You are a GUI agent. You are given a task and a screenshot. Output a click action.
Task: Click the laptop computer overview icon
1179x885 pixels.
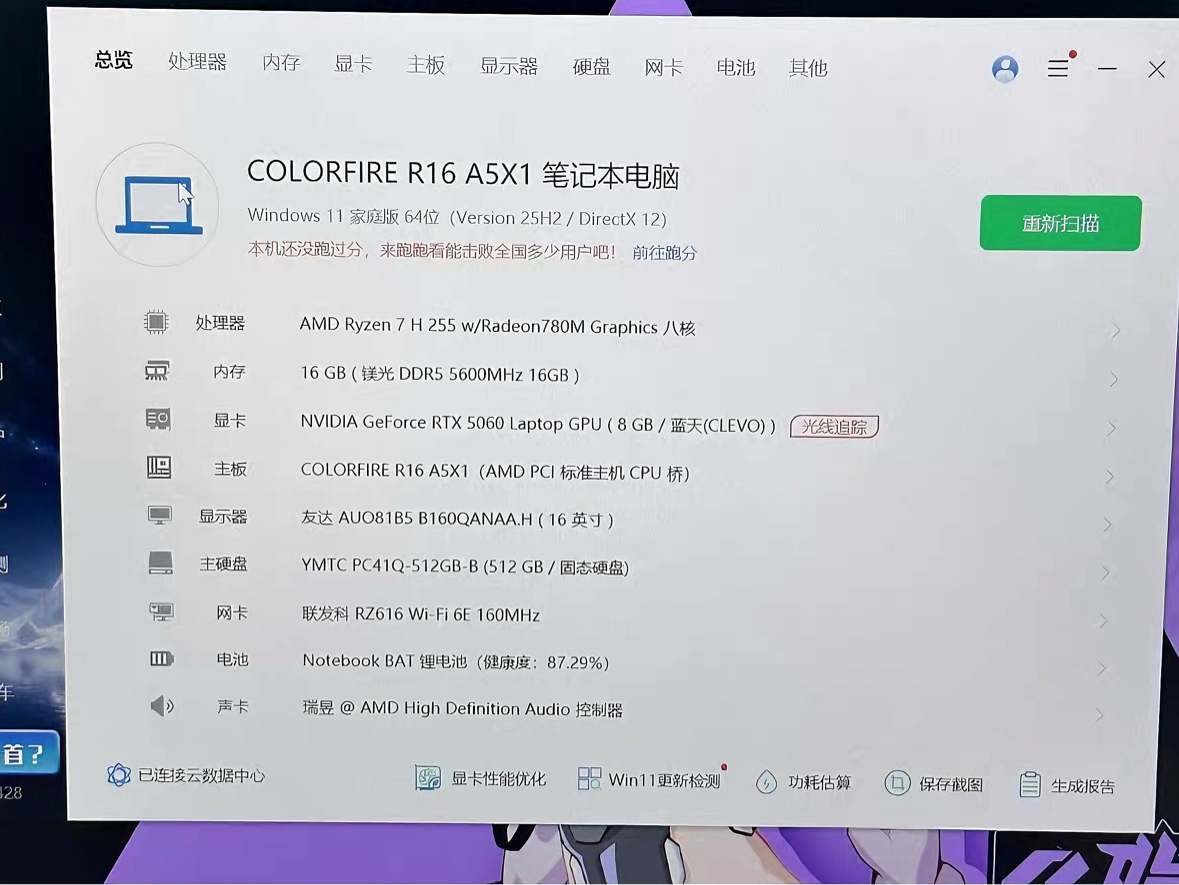[x=158, y=204]
